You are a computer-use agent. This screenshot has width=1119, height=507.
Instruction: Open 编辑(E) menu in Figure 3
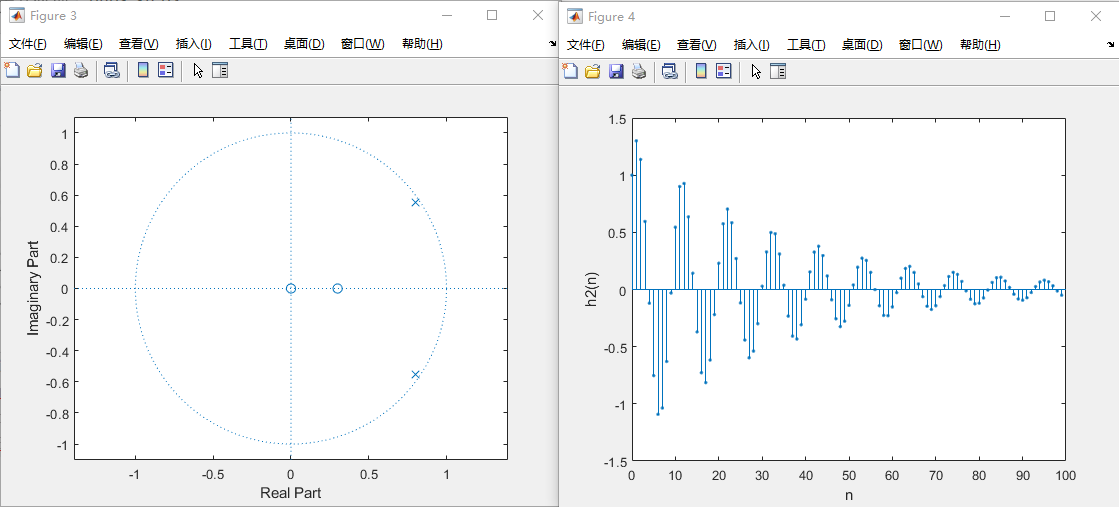tap(83, 44)
